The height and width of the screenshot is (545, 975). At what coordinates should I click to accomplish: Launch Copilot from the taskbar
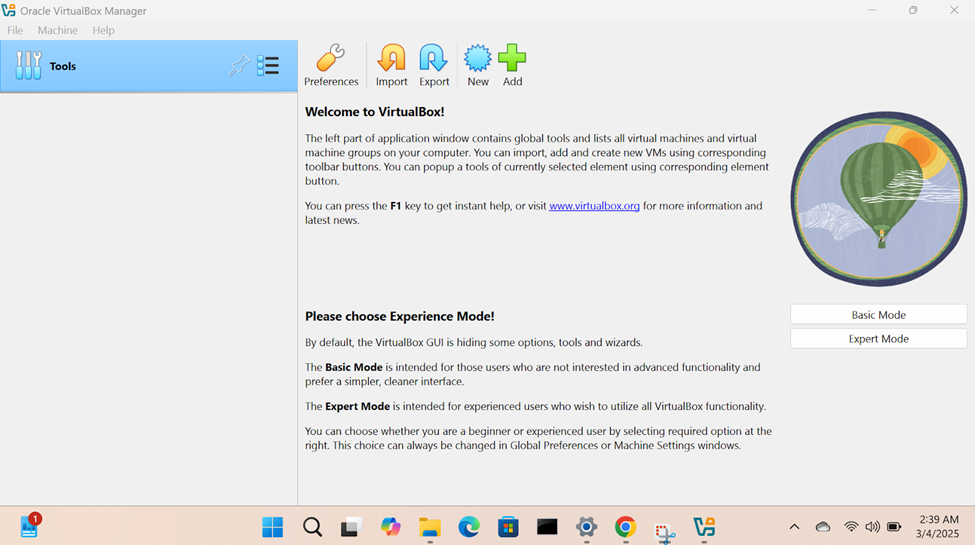tap(390, 527)
